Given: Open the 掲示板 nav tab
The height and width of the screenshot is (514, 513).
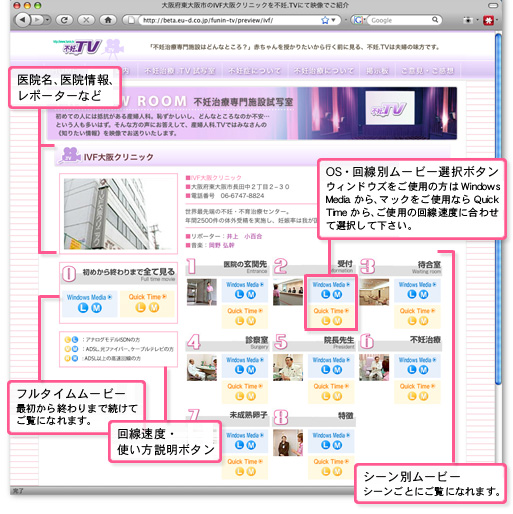Looking at the screenshot, I should point(377,71).
